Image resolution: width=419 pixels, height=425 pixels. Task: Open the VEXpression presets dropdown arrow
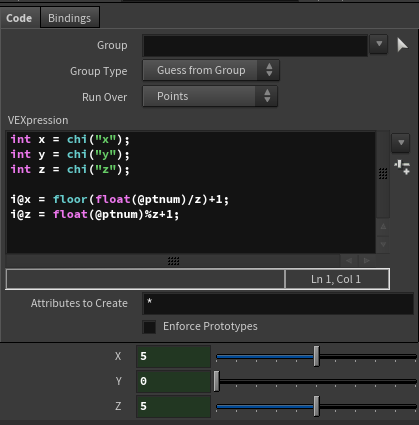tap(401, 143)
